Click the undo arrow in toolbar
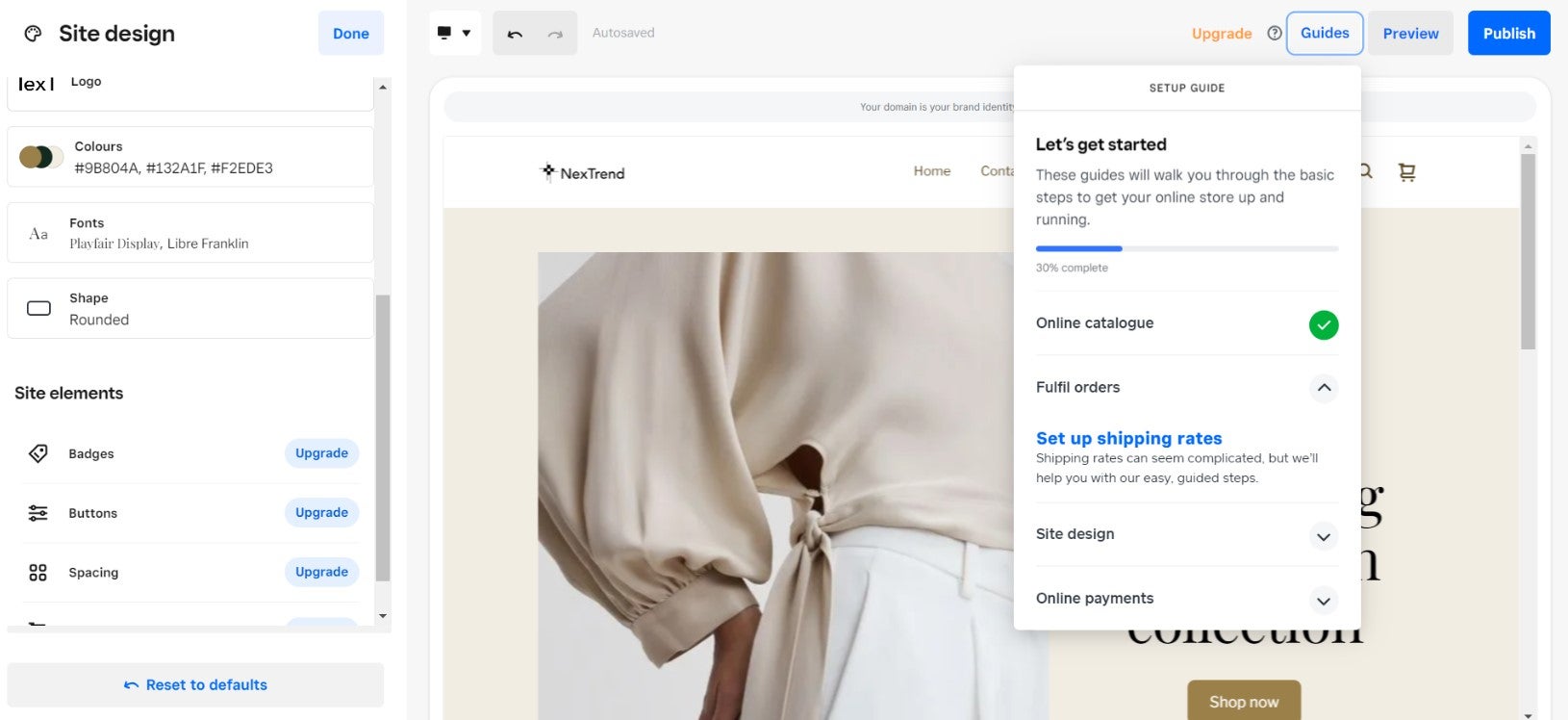 point(515,34)
